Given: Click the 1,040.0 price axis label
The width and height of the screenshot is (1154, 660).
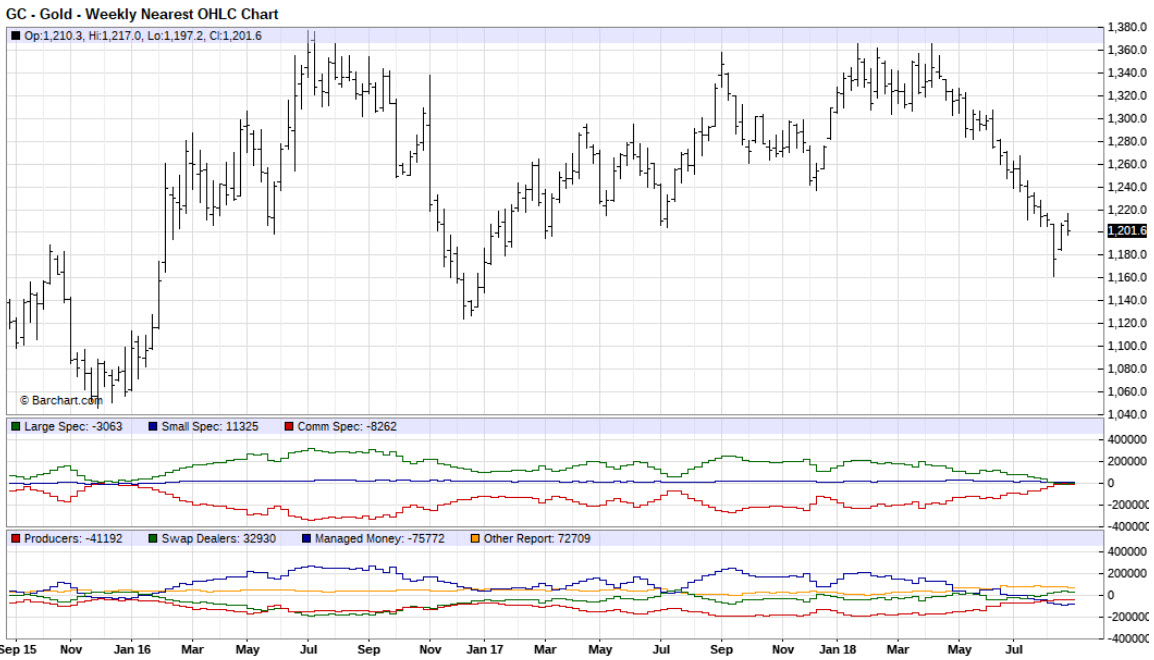Looking at the screenshot, I should (1127, 414).
